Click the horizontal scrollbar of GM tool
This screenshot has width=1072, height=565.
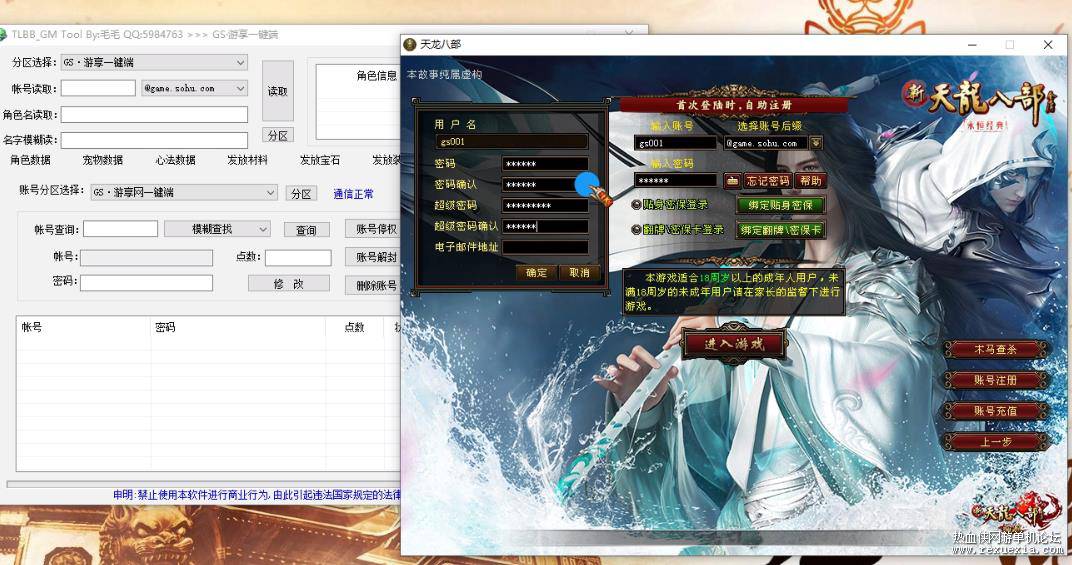pos(204,484)
